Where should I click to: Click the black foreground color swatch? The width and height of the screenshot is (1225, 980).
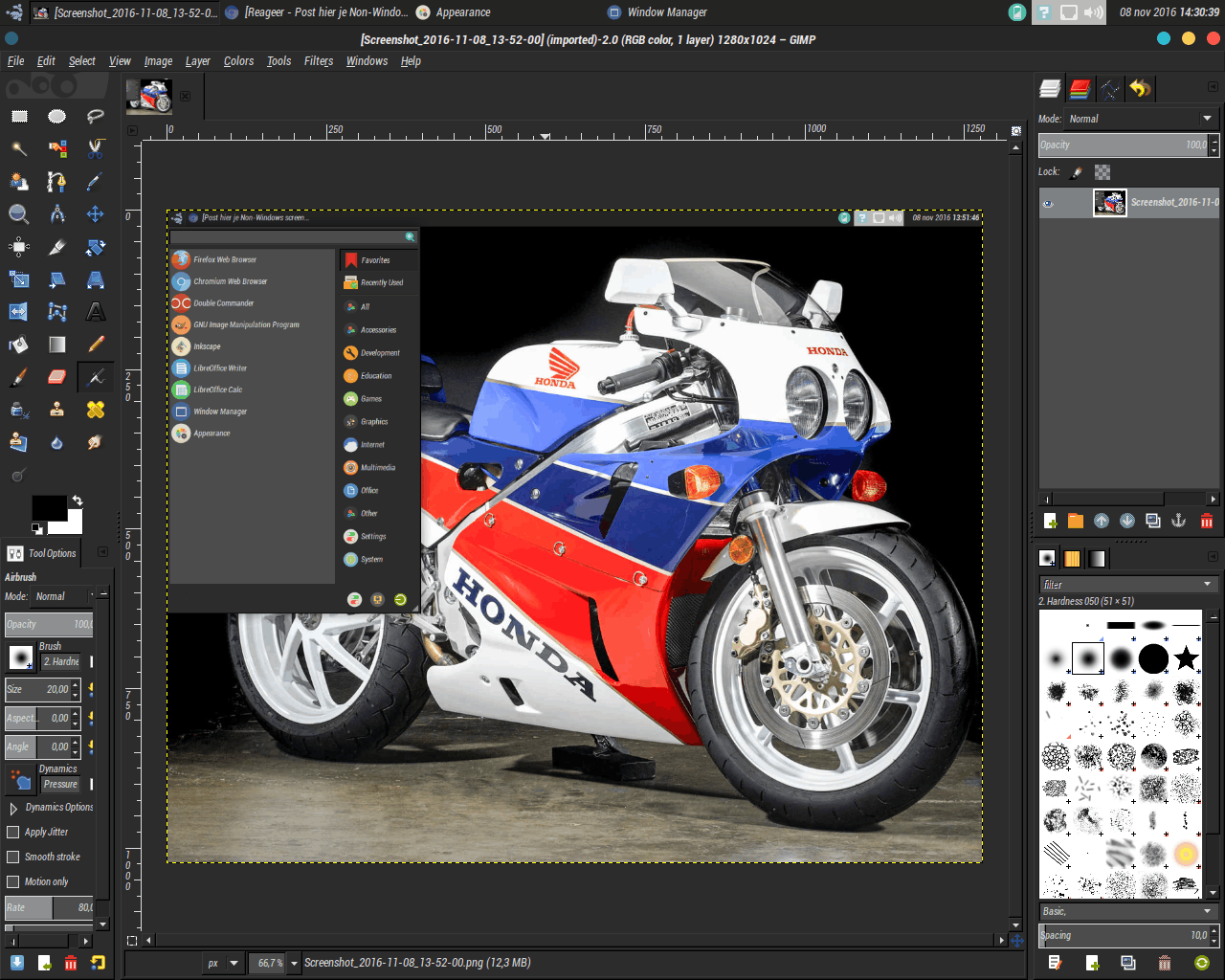[48, 507]
